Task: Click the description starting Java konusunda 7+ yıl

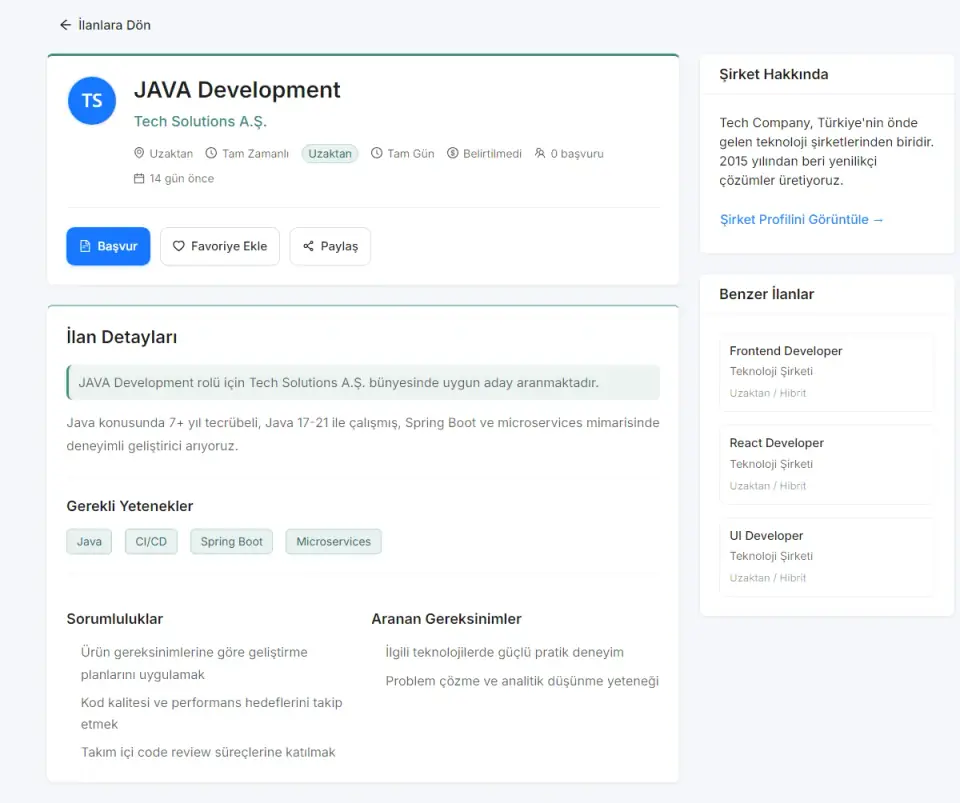Action: 363,434
